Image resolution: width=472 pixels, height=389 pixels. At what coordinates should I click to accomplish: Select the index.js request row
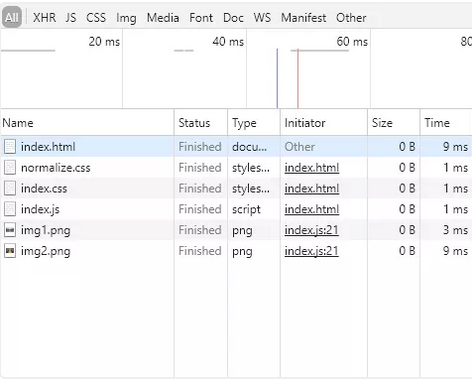[x=236, y=209]
